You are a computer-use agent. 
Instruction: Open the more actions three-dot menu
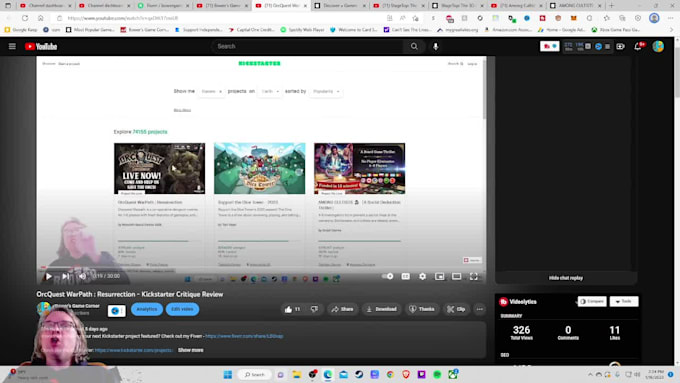(480, 309)
